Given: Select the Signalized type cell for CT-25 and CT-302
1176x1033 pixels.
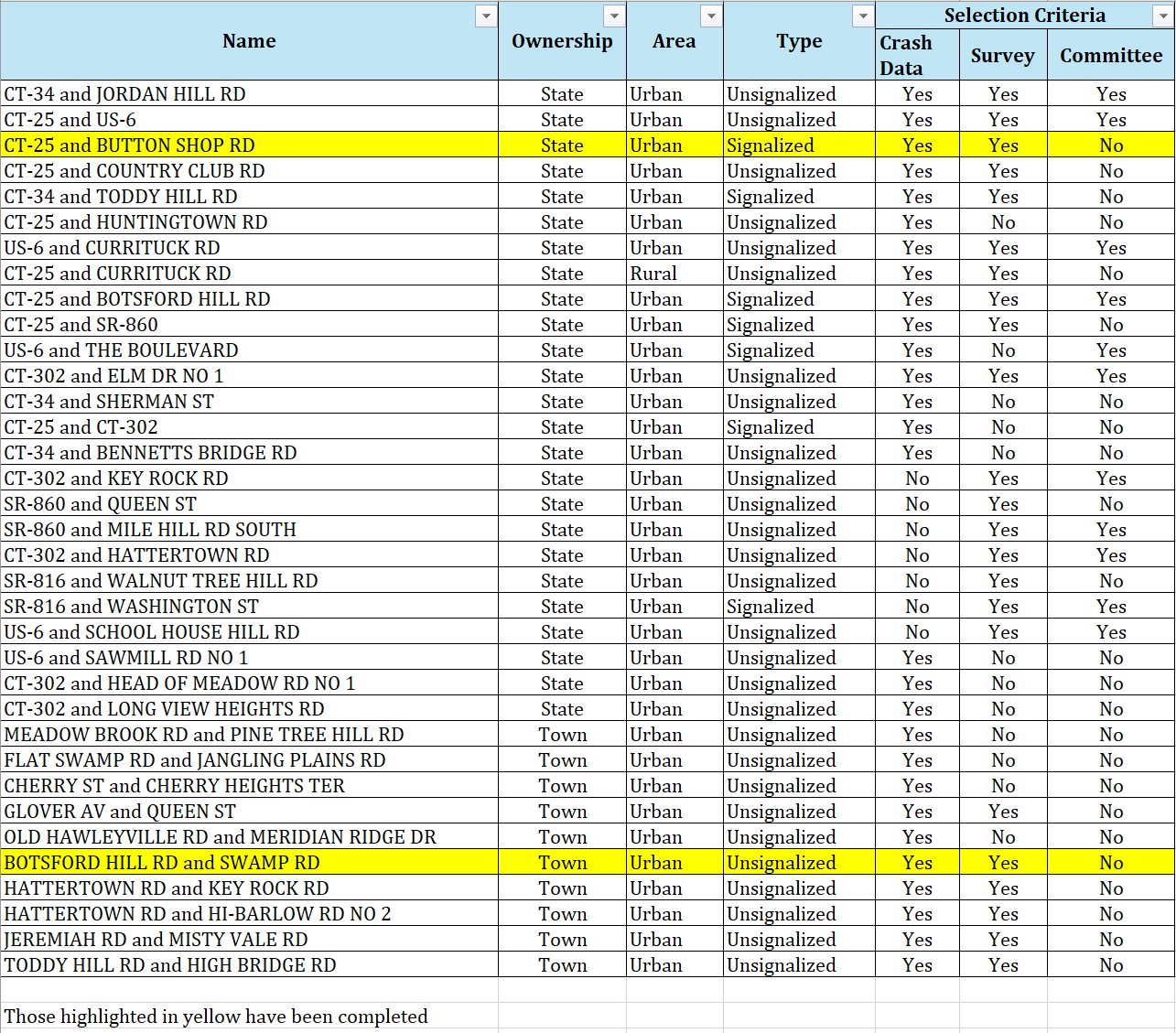Looking at the screenshot, I should [x=798, y=427].
